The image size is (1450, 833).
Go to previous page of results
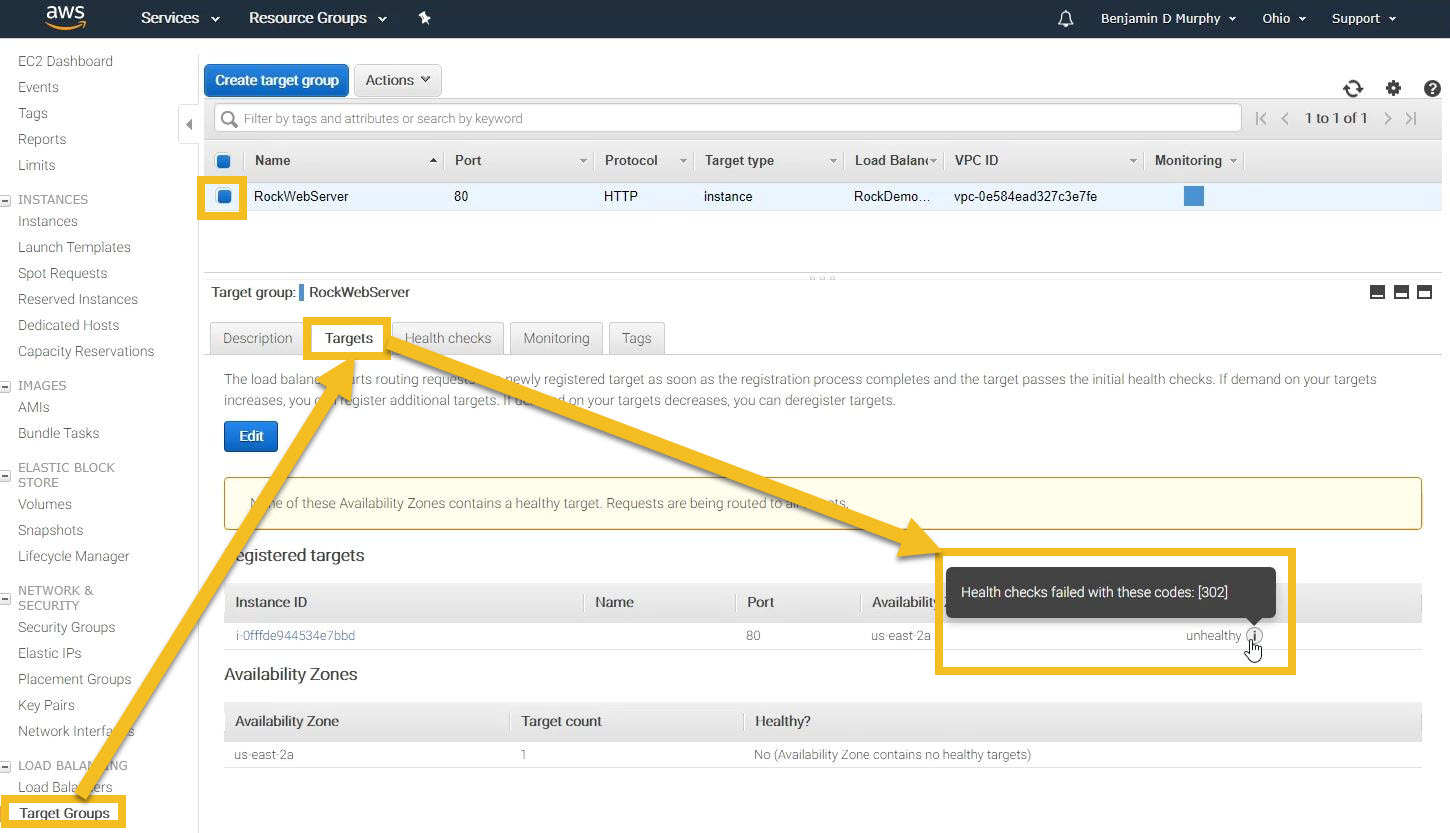click(1285, 118)
